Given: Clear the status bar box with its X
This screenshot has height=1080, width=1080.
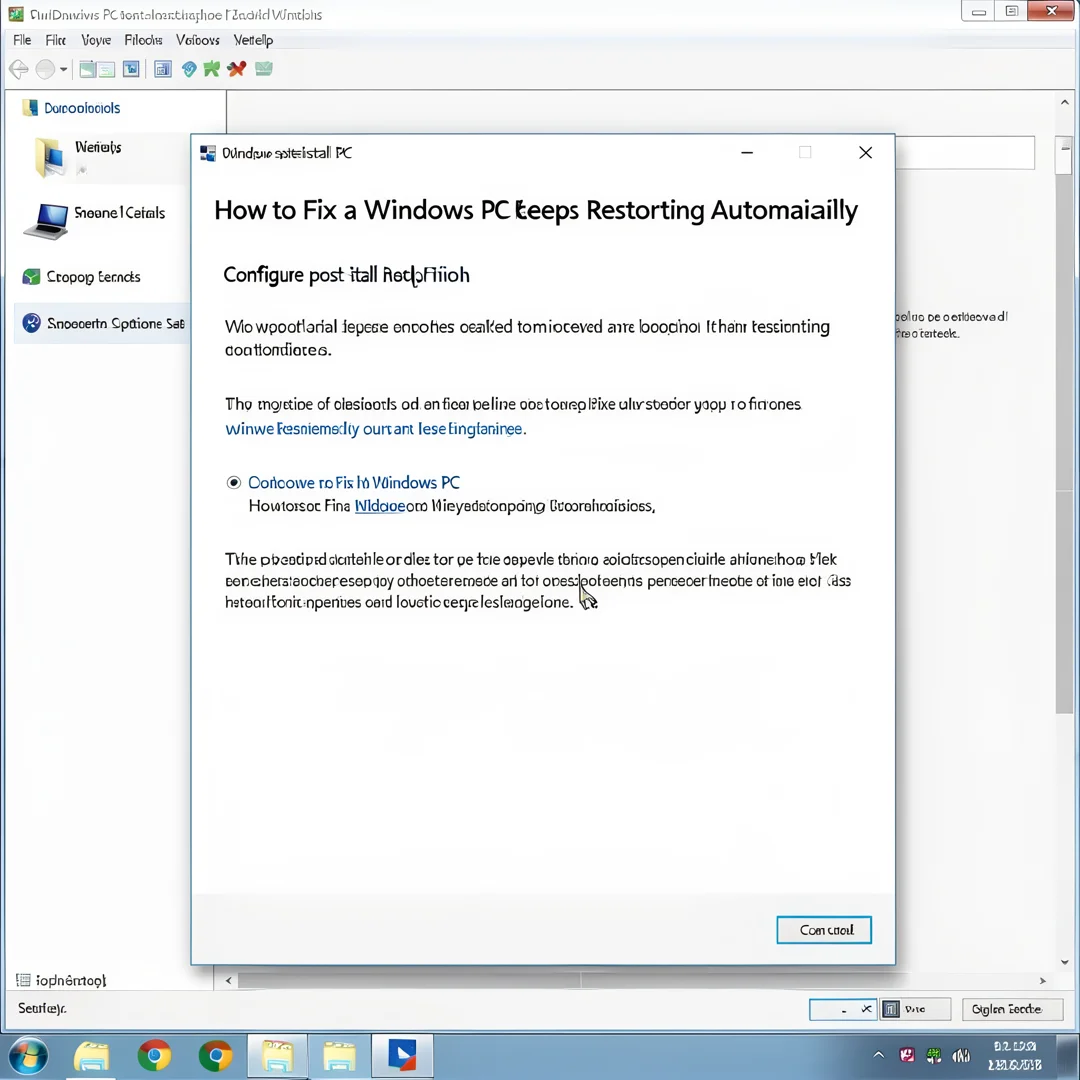Looking at the screenshot, I should pyautogui.click(x=866, y=1009).
